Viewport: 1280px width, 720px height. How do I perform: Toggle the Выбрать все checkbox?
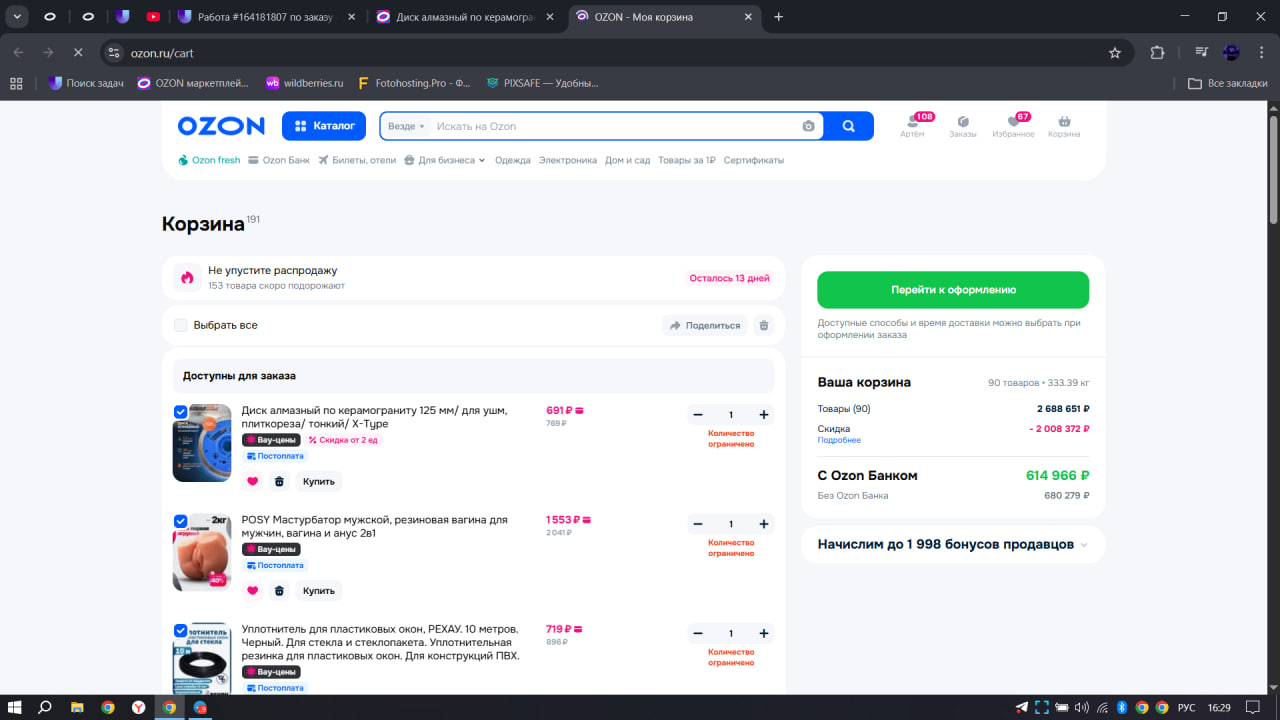(181, 325)
